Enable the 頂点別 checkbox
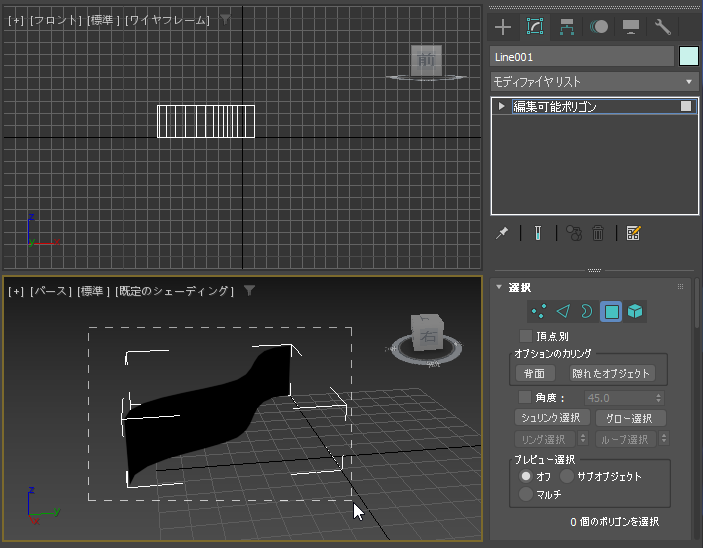This screenshot has width=703, height=548. coord(526,336)
